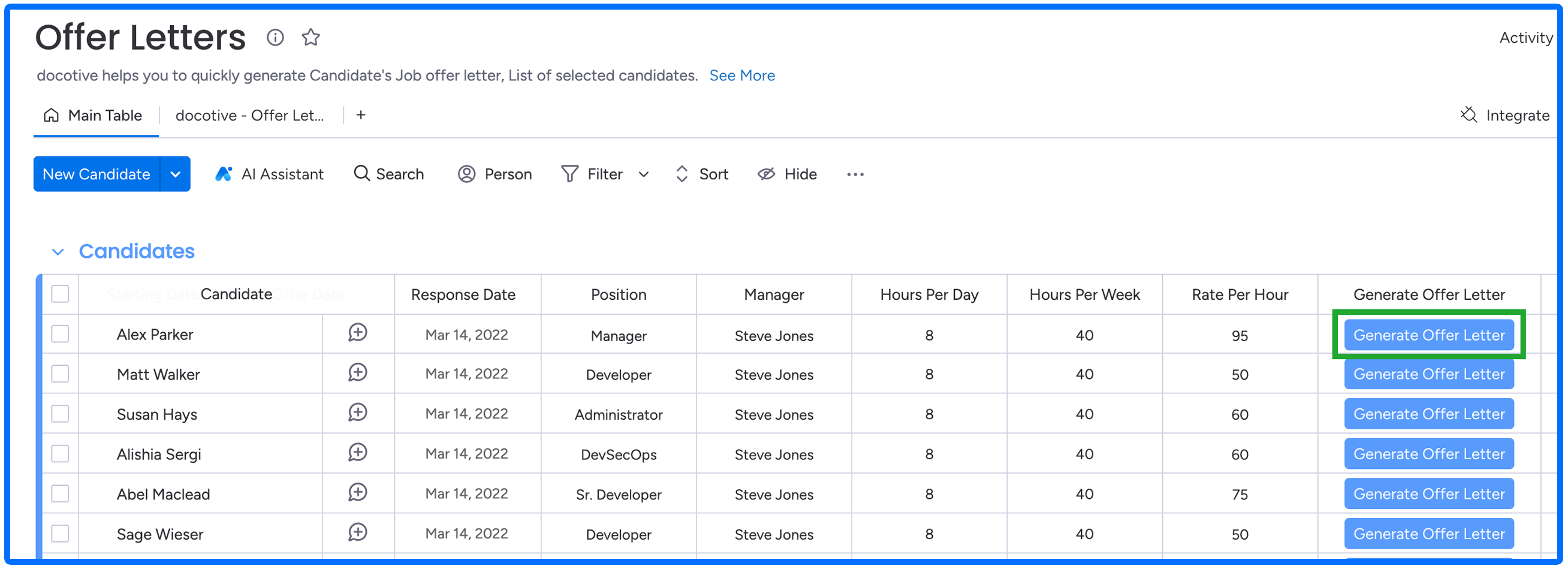Open conversation bubble for Sage Wieser

[358, 533]
